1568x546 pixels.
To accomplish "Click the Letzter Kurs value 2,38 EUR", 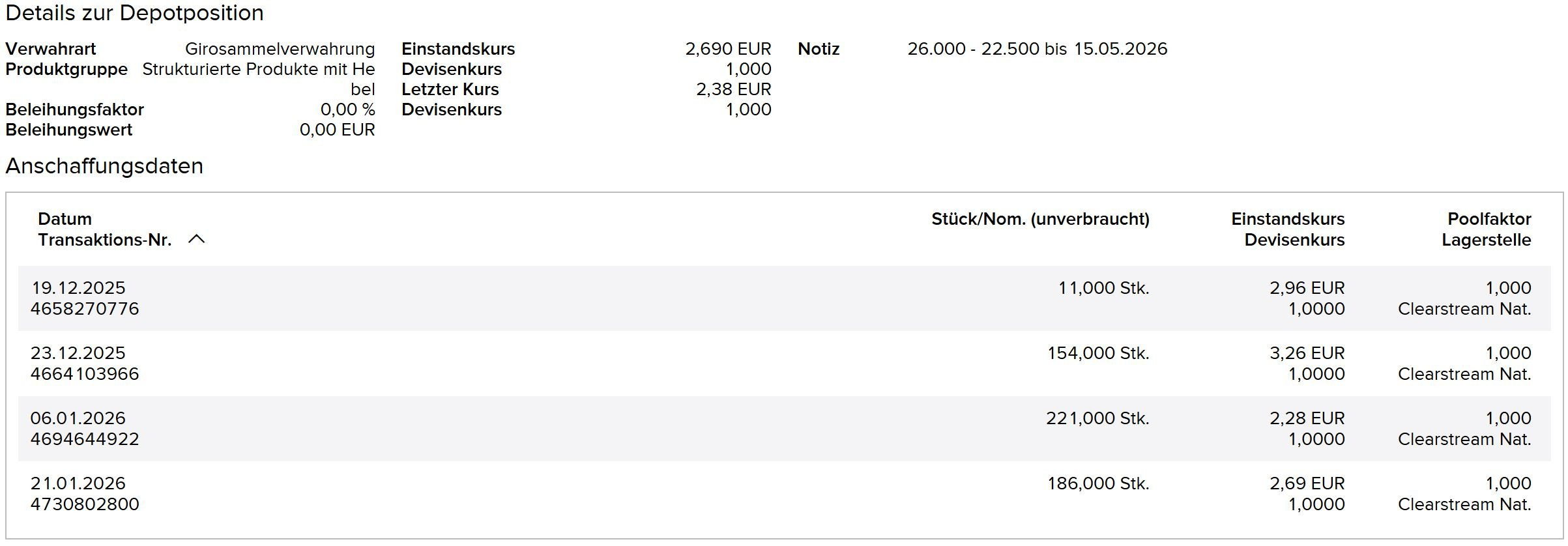I will pyautogui.click(x=733, y=89).
